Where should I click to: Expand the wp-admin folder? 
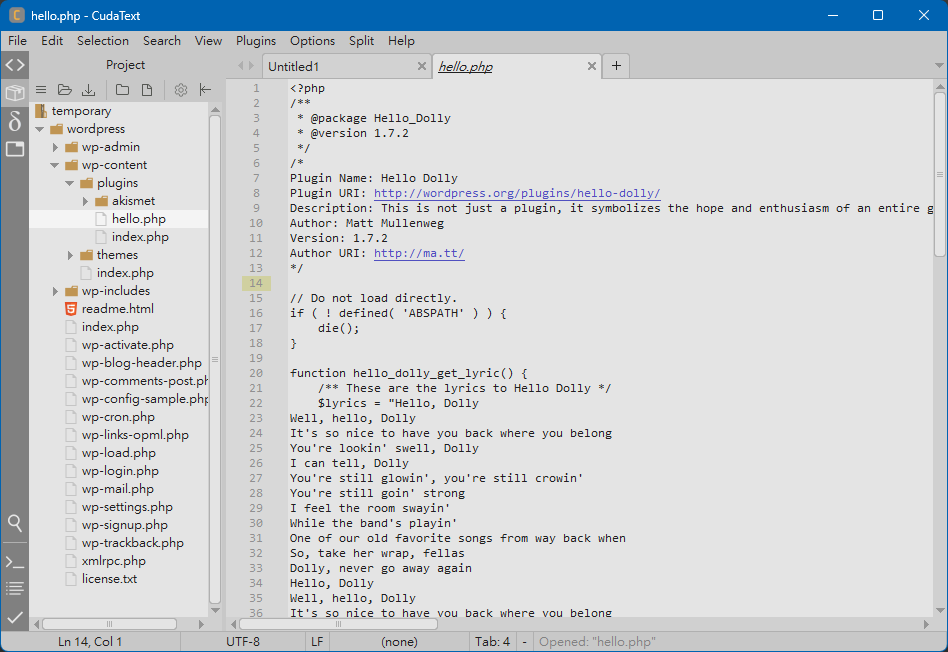[x=56, y=147]
